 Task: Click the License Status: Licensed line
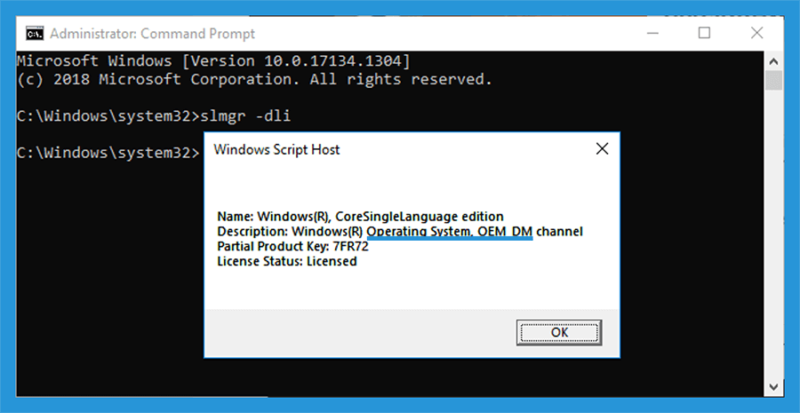[287, 262]
